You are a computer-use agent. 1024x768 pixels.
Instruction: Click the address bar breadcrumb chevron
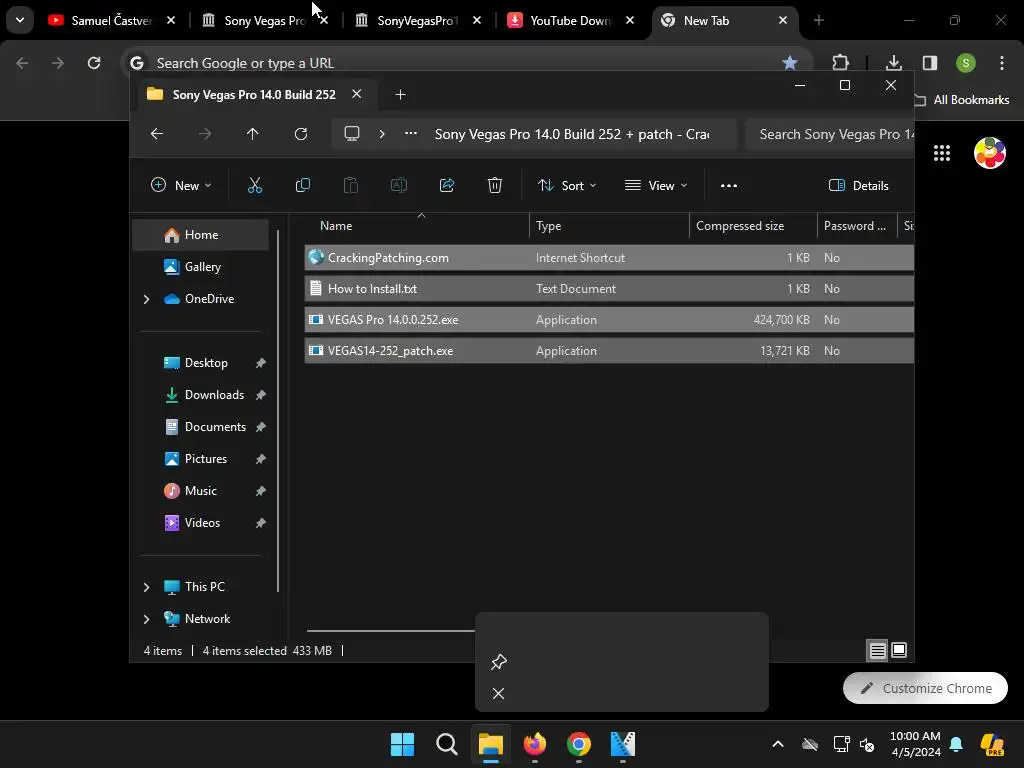[x=382, y=134]
